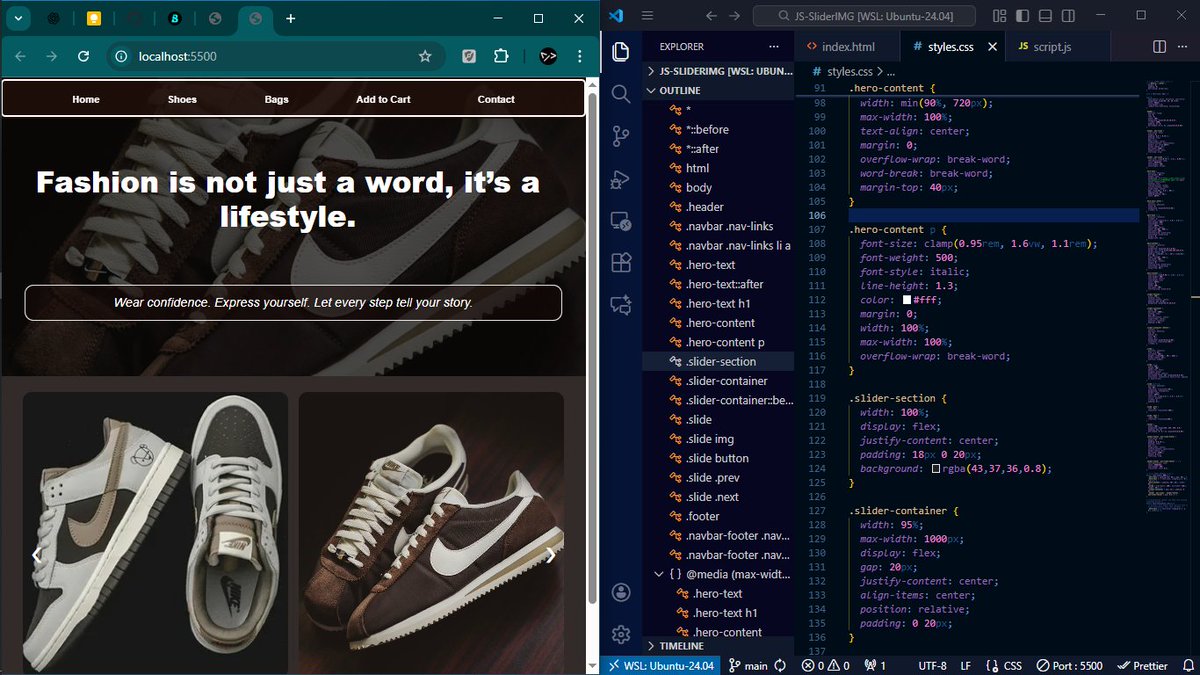Select .footer entry in outline
The height and width of the screenshot is (675, 1200).
click(720, 516)
